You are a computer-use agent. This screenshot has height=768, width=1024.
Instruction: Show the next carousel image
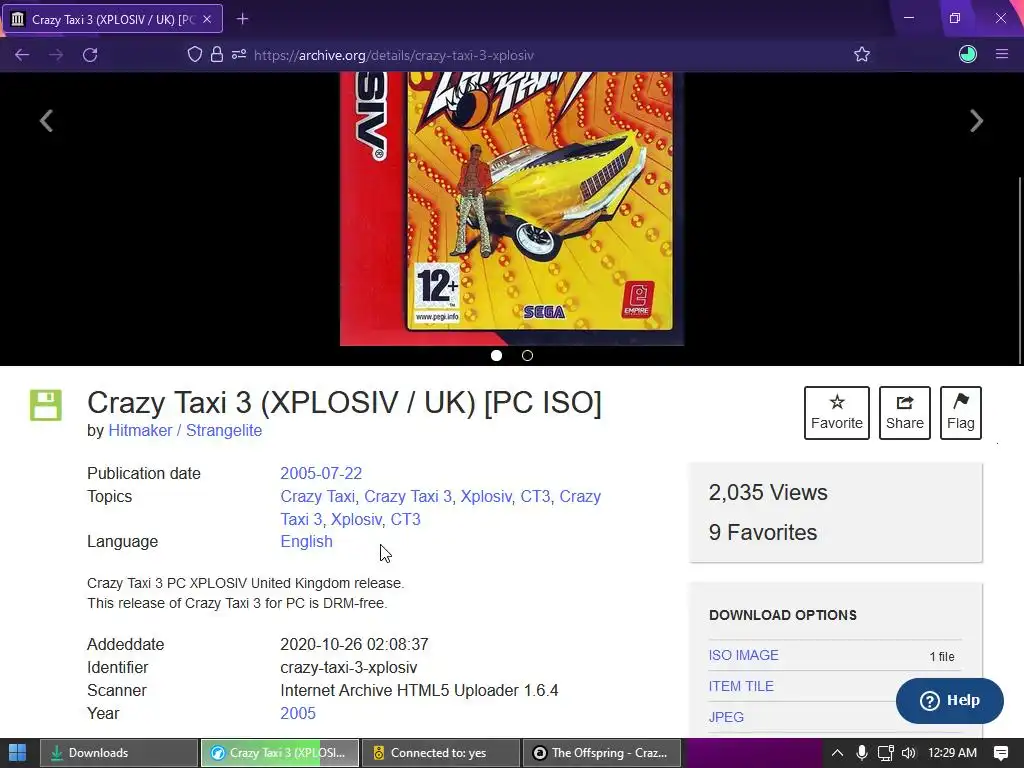click(x=976, y=121)
